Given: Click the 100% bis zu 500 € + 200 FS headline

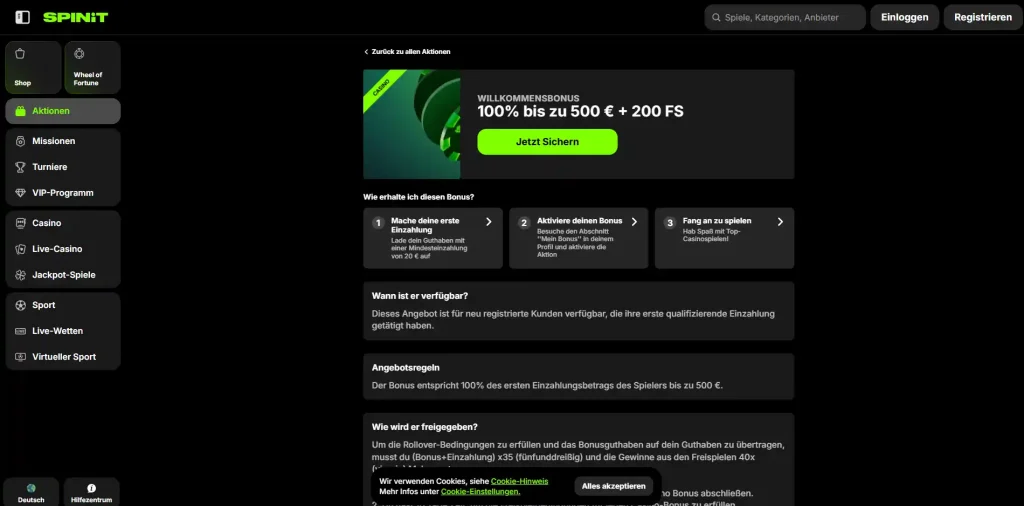Looking at the screenshot, I should pyautogui.click(x=581, y=112).
